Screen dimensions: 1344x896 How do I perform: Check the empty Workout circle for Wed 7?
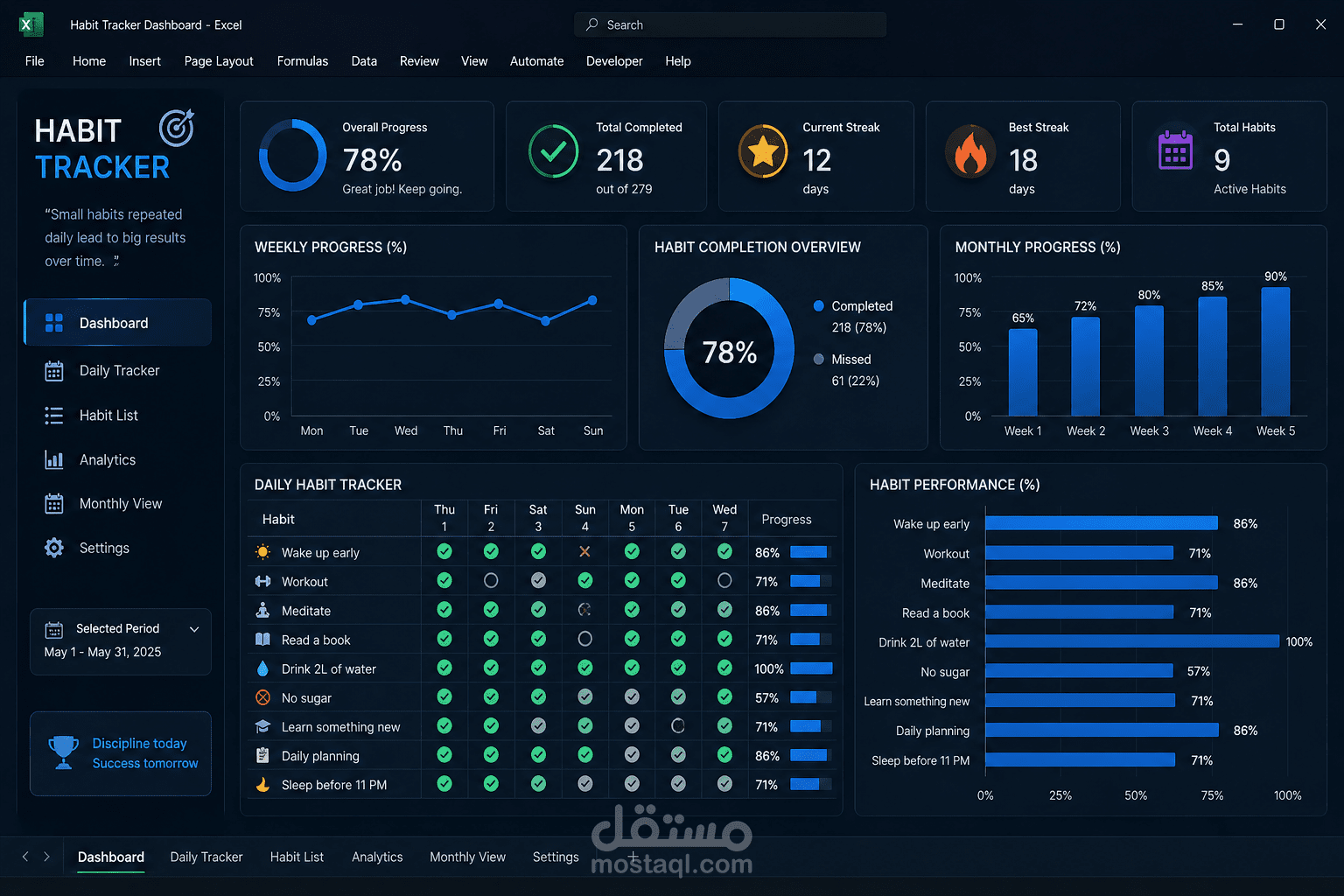(x=724, y=580)
